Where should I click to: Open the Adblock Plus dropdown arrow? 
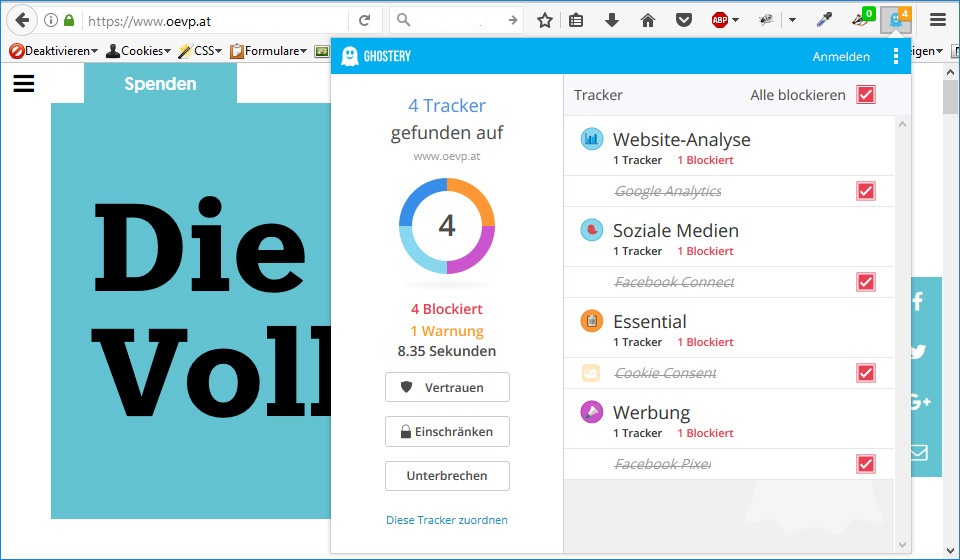click(x=736, y=20)
